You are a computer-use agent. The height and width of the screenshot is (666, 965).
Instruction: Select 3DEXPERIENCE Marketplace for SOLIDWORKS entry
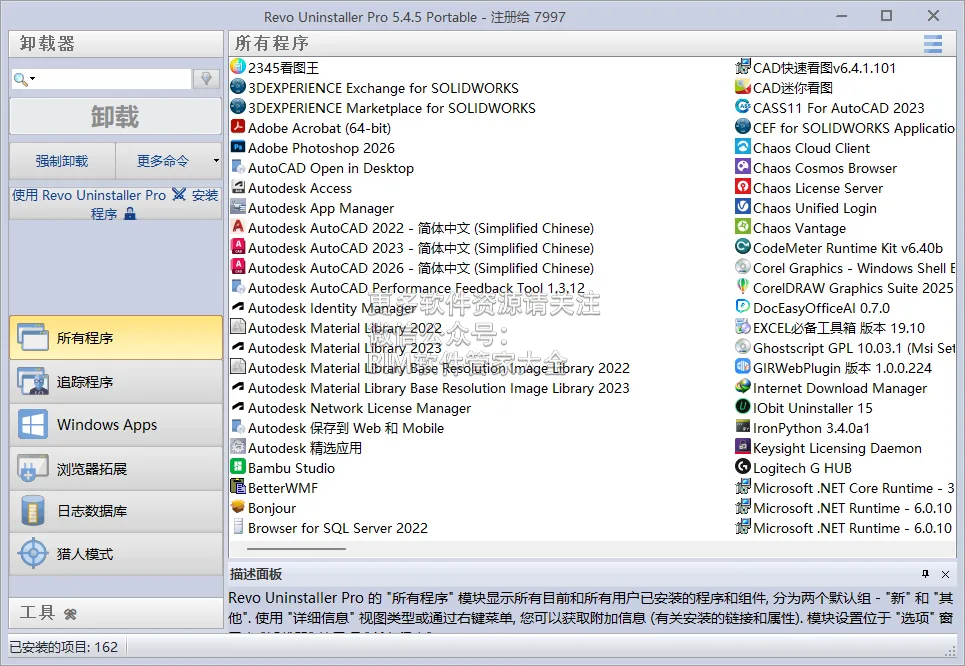[383, 107]
